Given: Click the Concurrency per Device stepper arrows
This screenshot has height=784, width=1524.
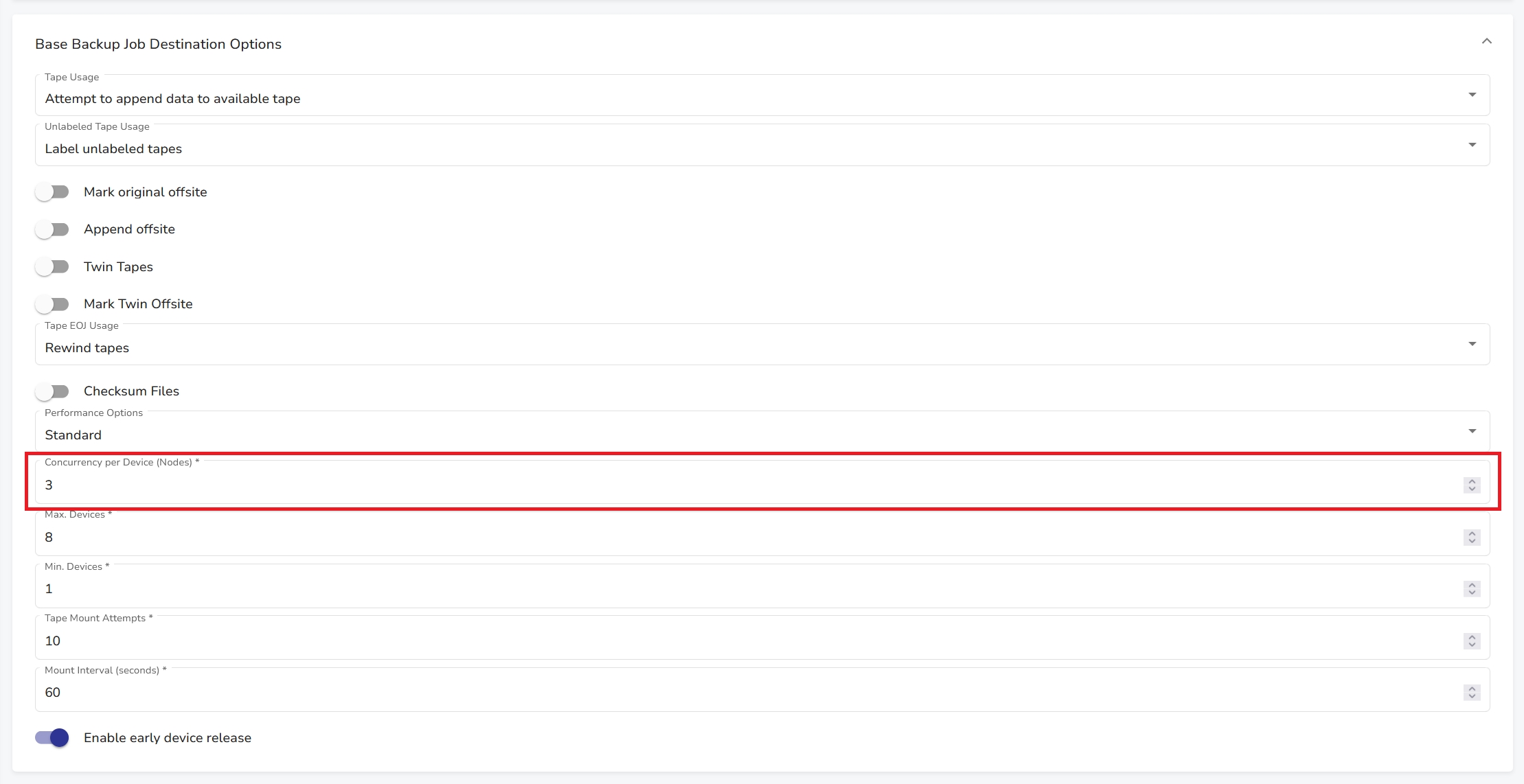Looking at the screenshot, I should 1471,485.
